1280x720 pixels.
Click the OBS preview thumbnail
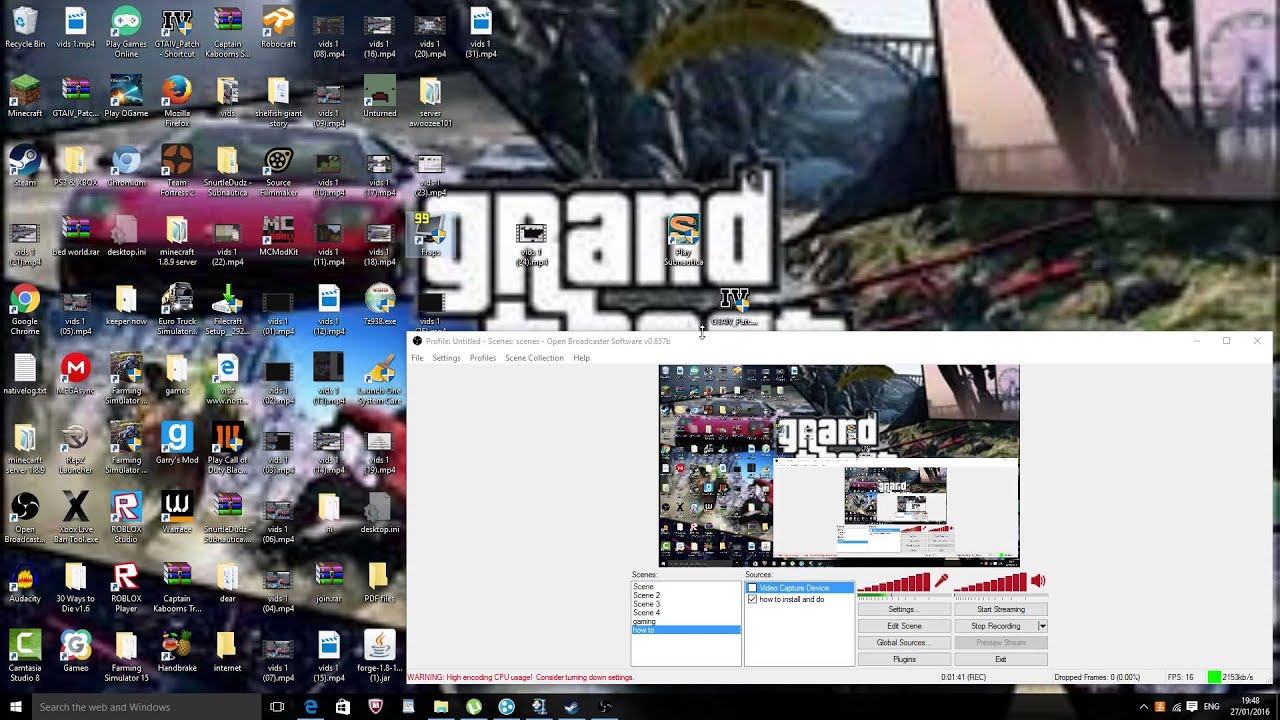coord(839,465)
